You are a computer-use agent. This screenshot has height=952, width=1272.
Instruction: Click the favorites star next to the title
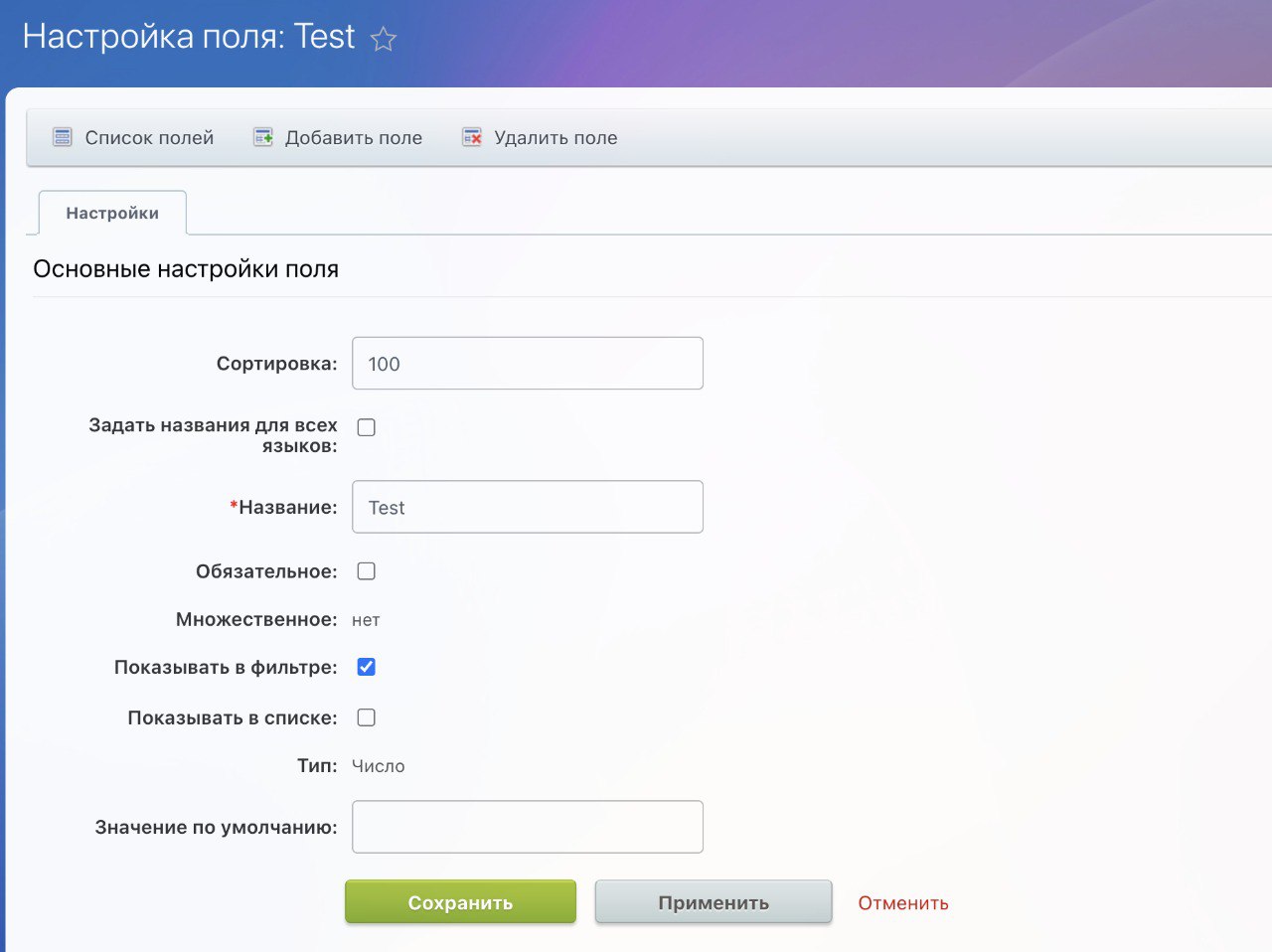(384, 40)
